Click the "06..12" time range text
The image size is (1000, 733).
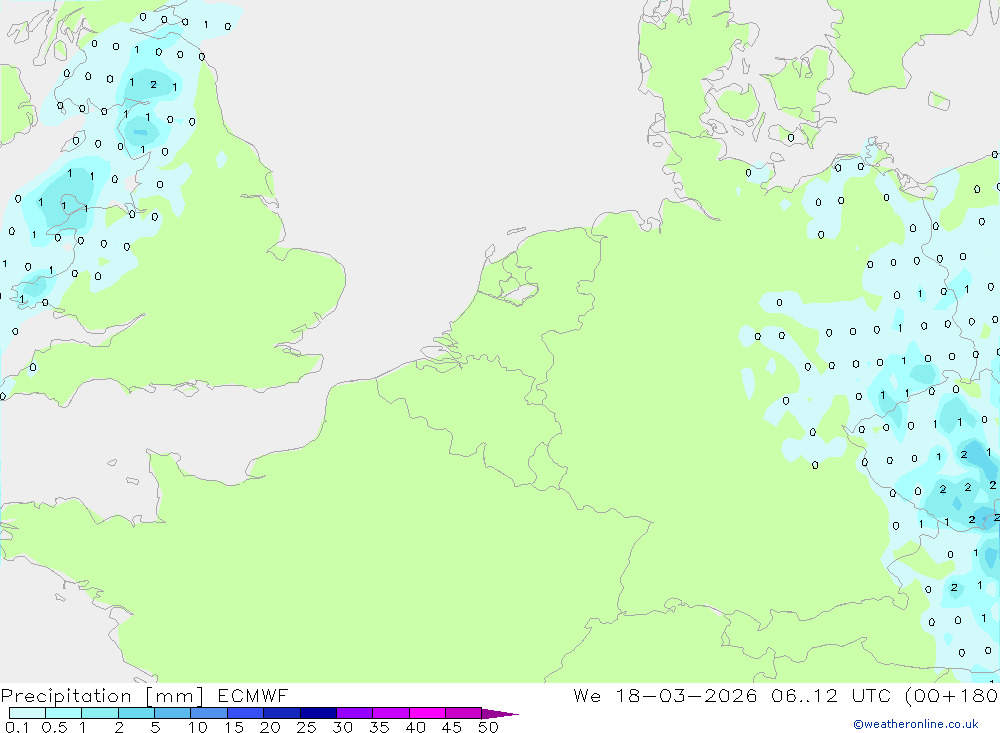point(804,695)
